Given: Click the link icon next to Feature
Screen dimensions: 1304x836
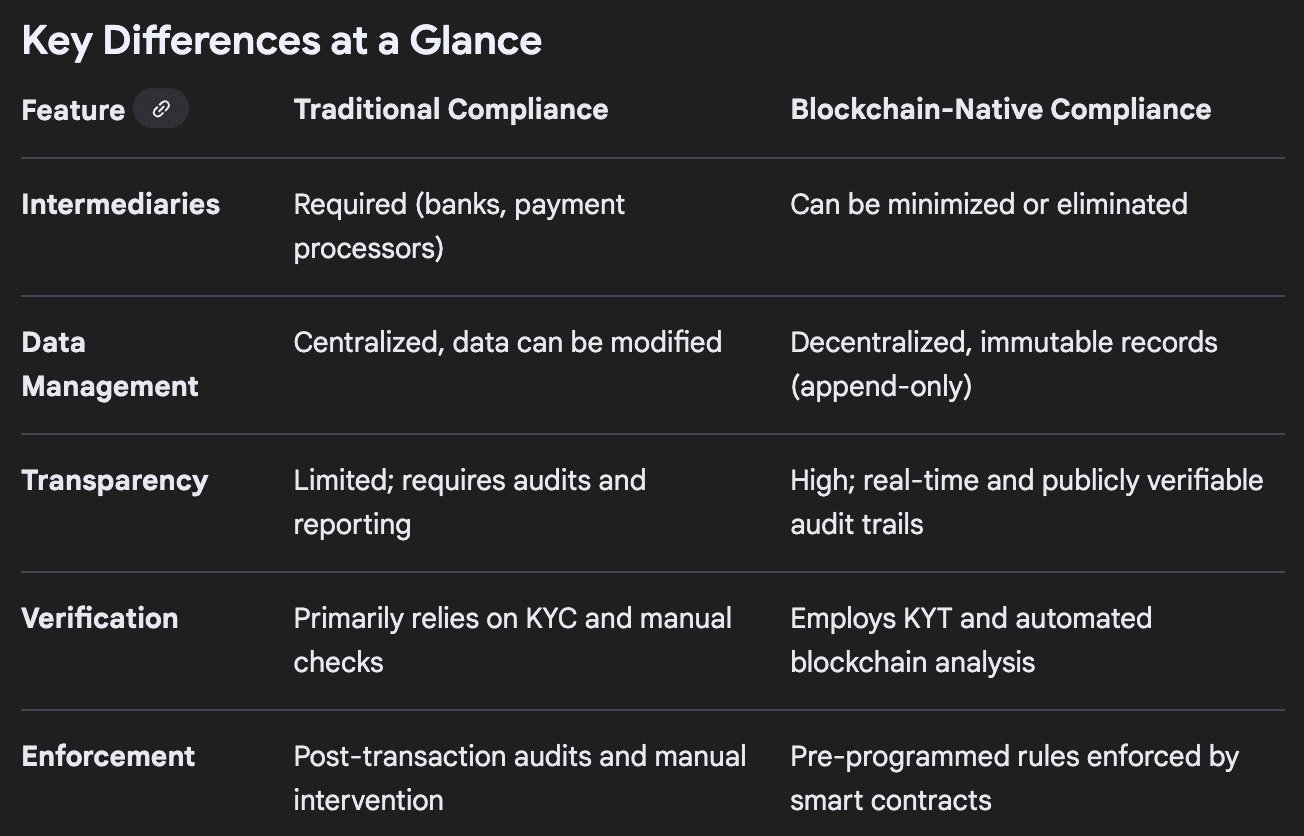Looking at the screenshot, I should [161, 109].
